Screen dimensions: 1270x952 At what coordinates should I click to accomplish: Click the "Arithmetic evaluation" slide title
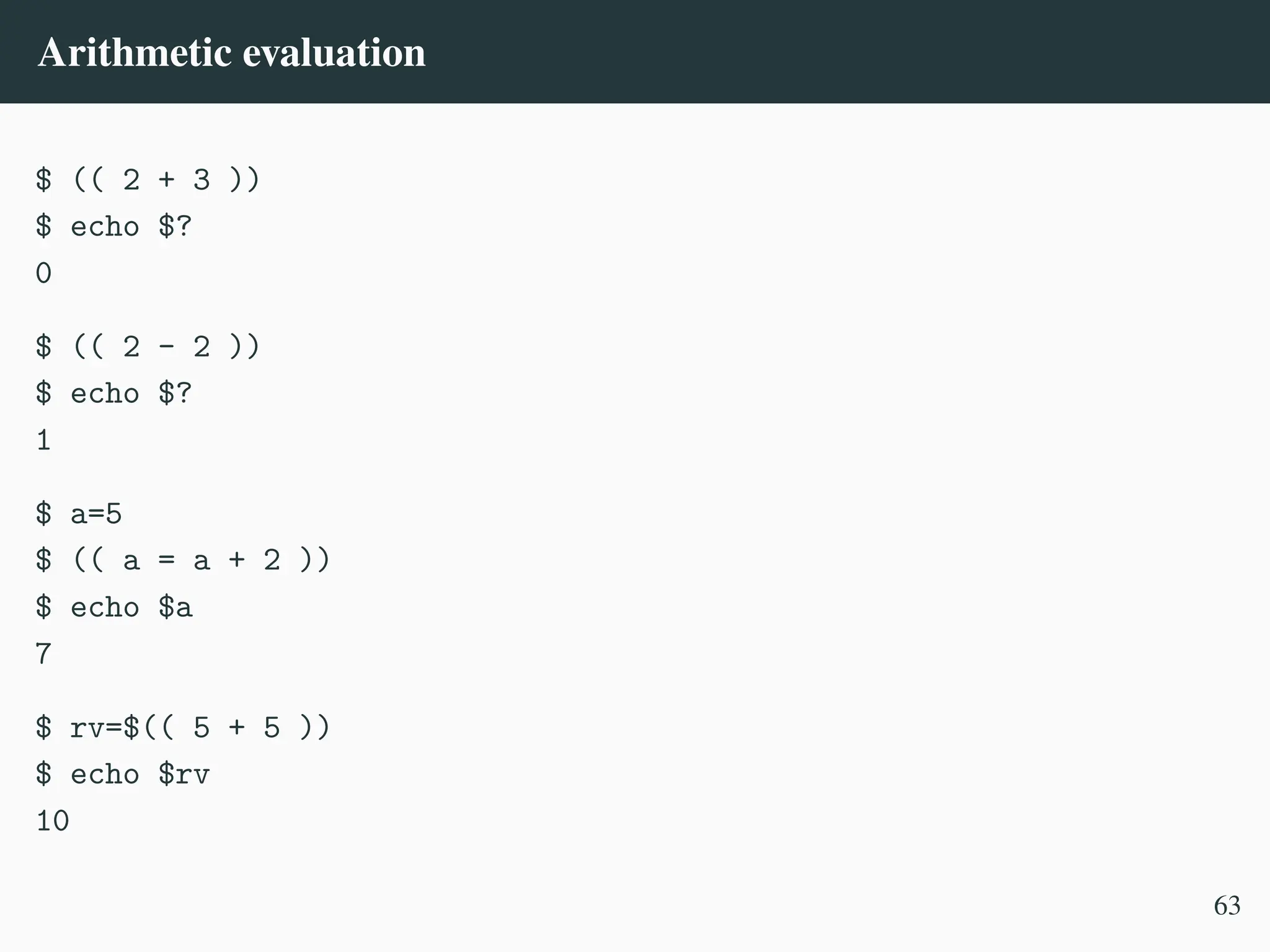point(231,52)
